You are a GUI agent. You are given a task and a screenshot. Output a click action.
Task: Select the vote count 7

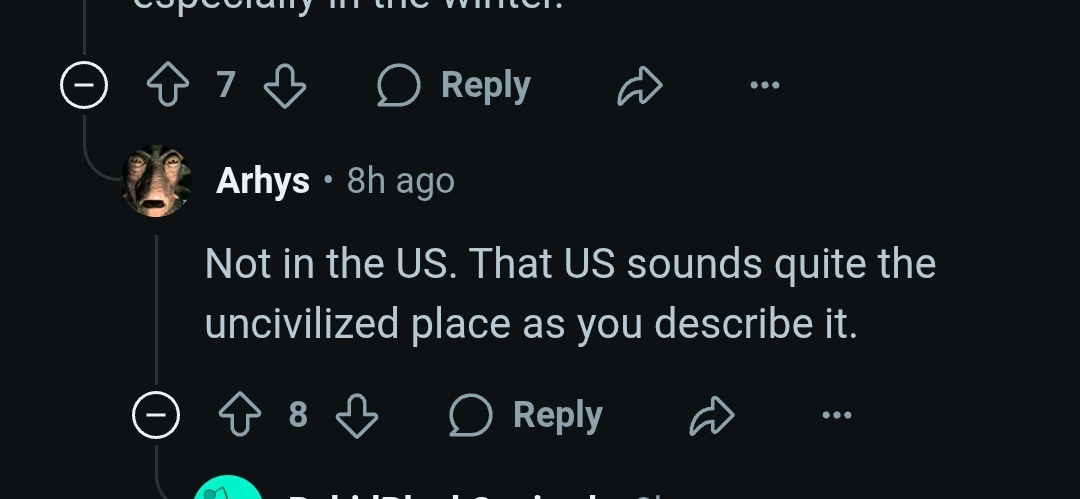coord(226,85)
